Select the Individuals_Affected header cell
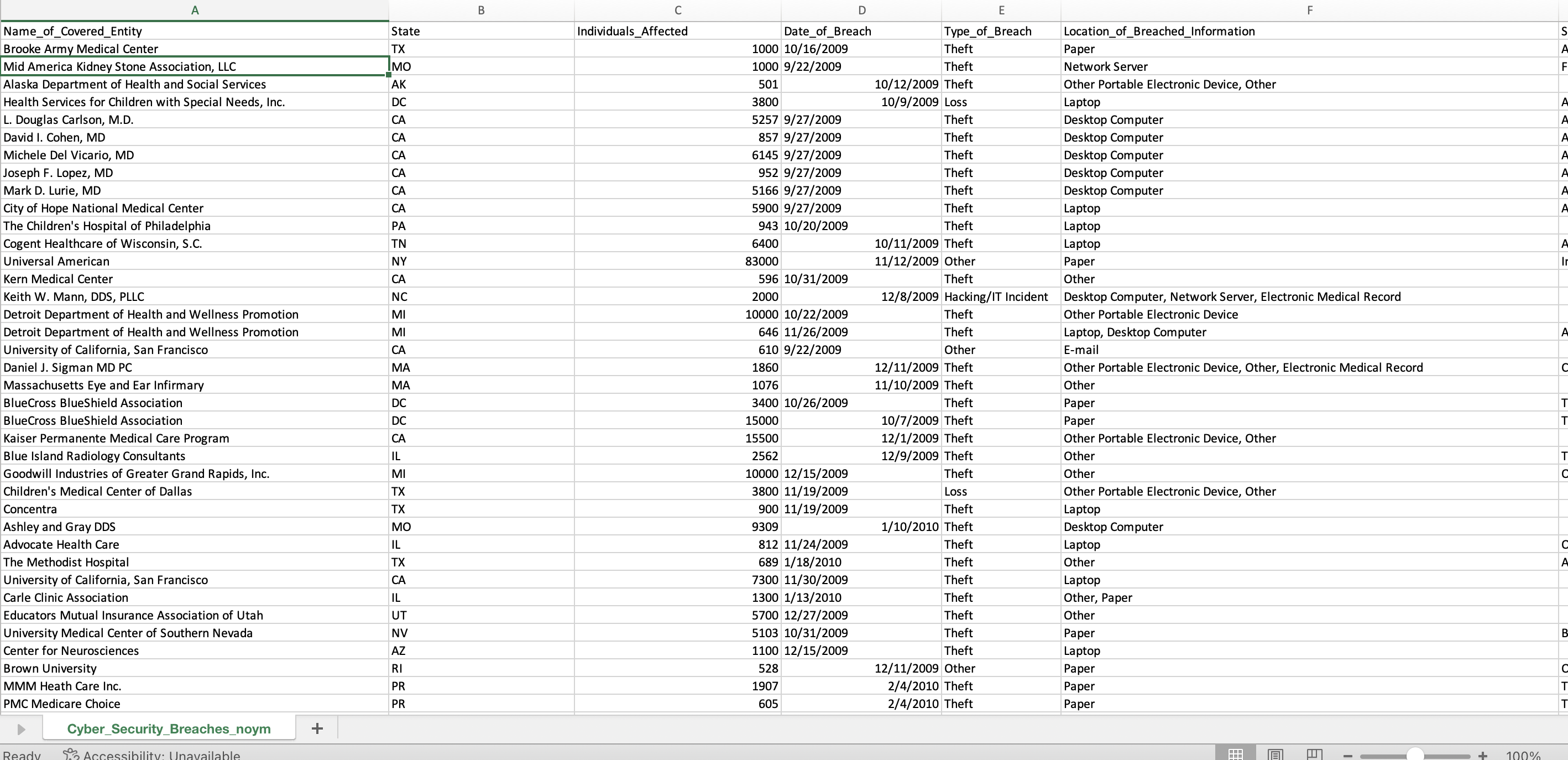Image resolution: width=1568 pixels, height=760 pixels. pyautogui.click(x=677, y=31)
